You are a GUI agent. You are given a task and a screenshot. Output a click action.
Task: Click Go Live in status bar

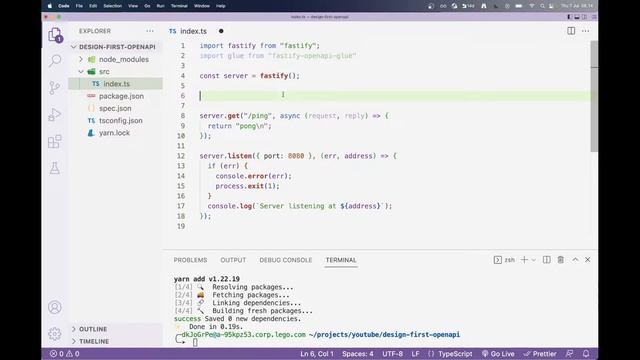(x=497, y=354)
